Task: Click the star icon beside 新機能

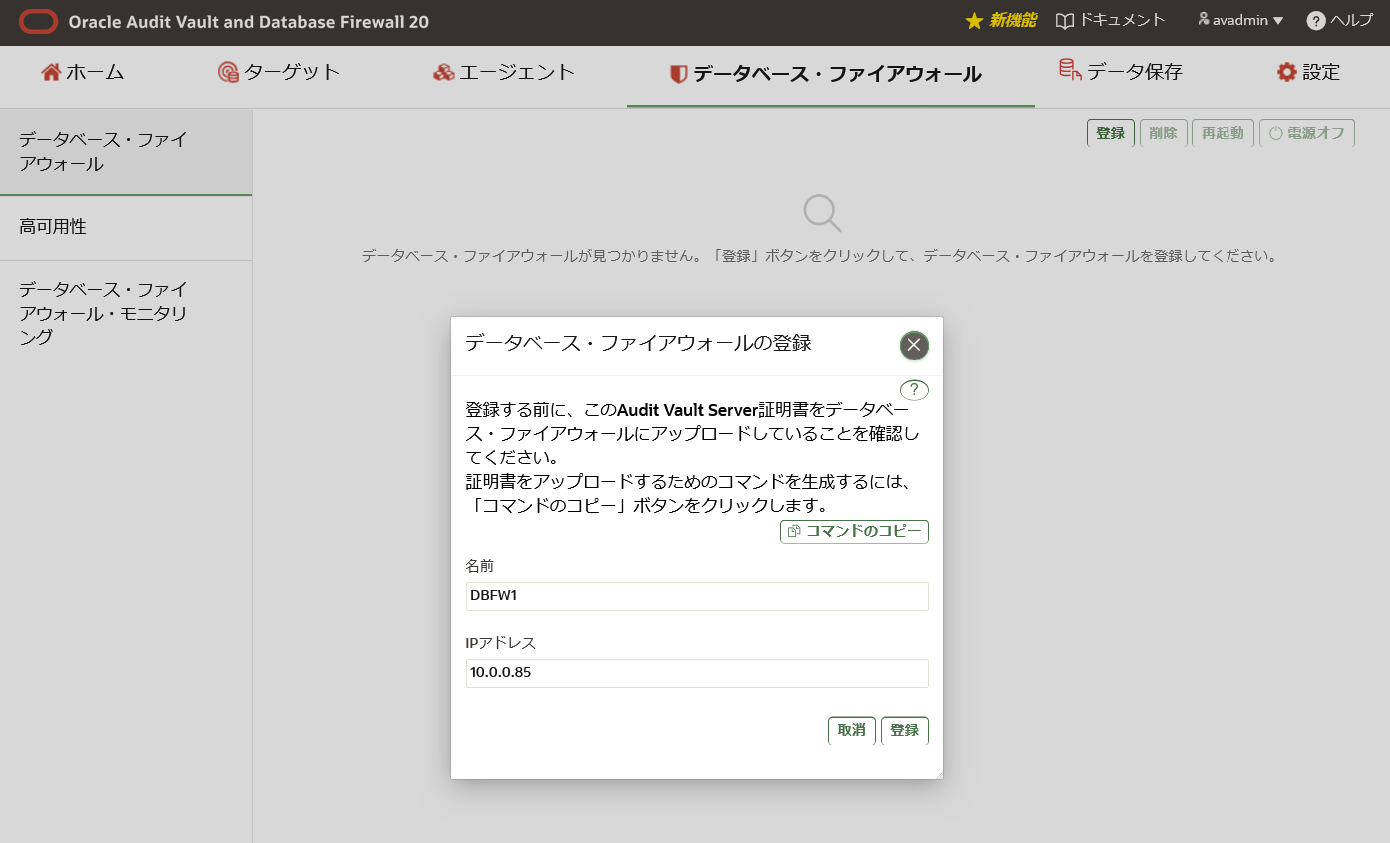Action: point(974,21)
